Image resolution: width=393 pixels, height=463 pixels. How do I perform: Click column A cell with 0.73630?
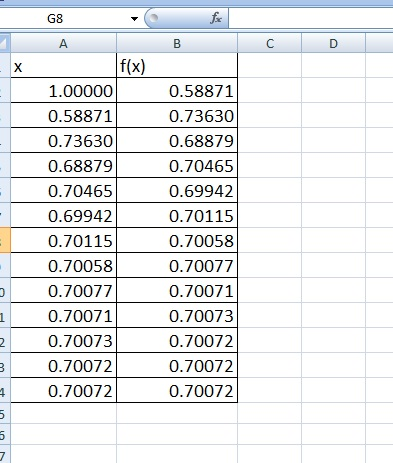point(64,140)
